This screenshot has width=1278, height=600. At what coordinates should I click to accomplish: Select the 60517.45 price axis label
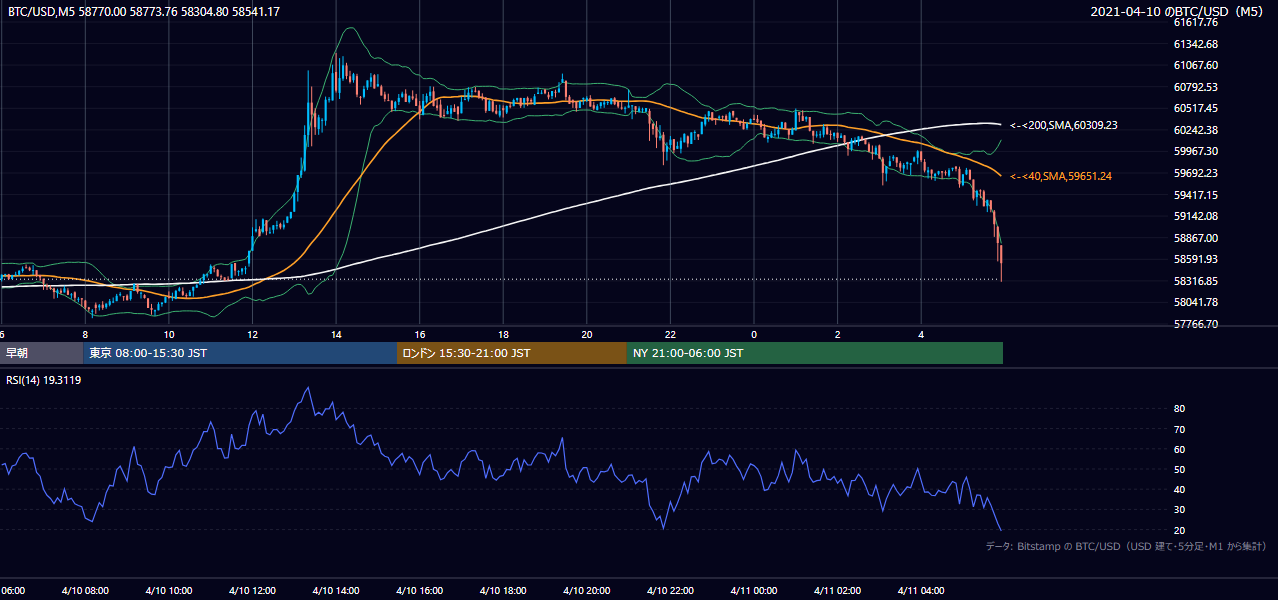point(1196,108)
